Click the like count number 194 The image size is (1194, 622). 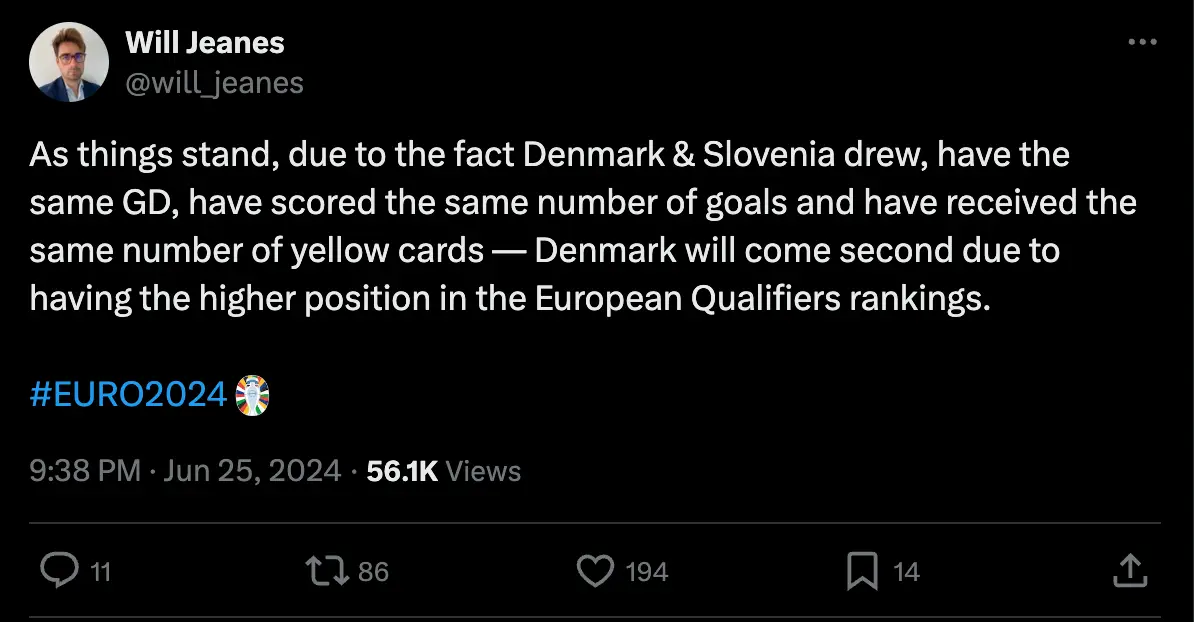[646, 572]
